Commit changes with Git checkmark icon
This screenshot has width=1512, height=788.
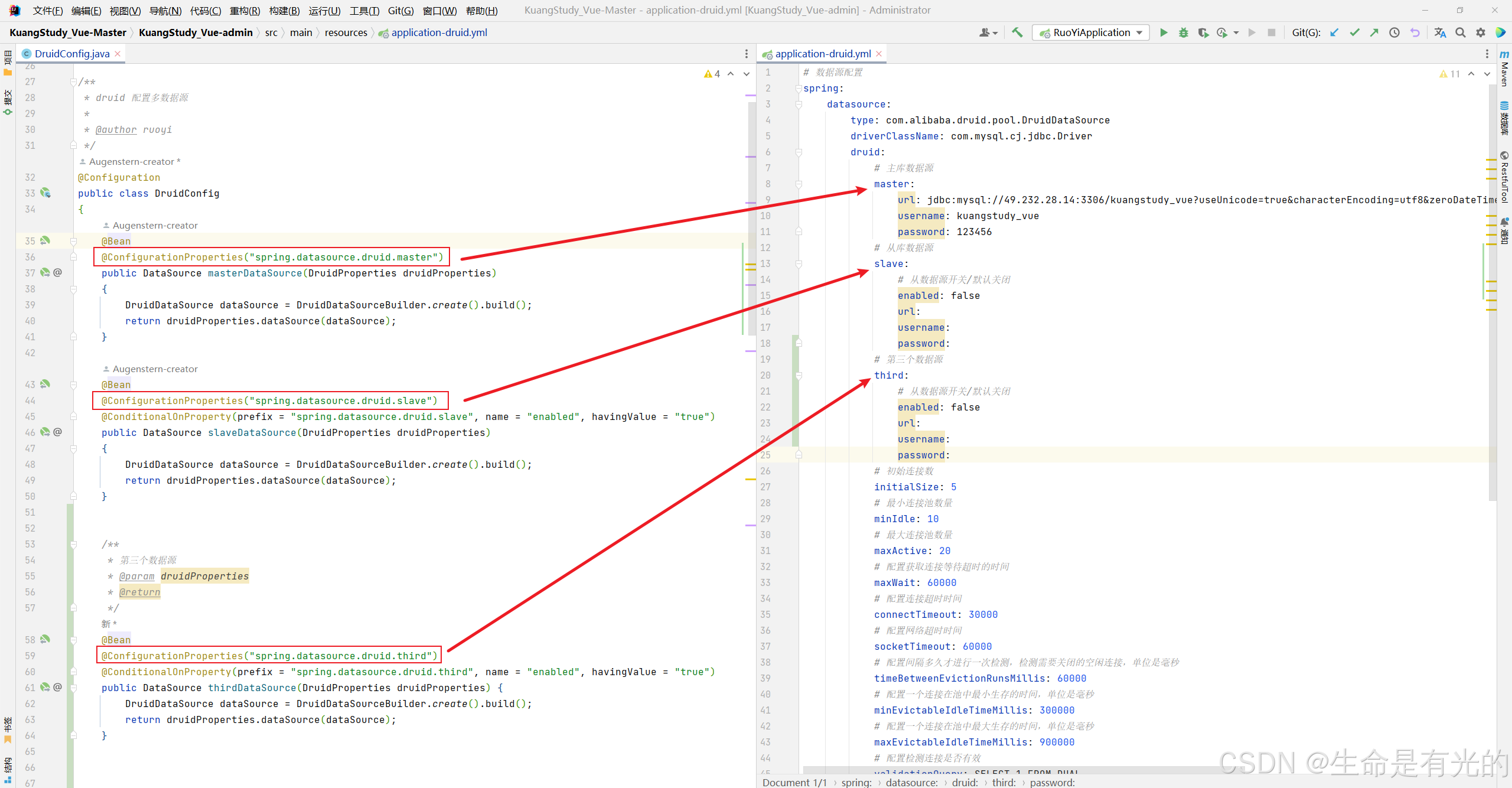(x=1354, y=32)
